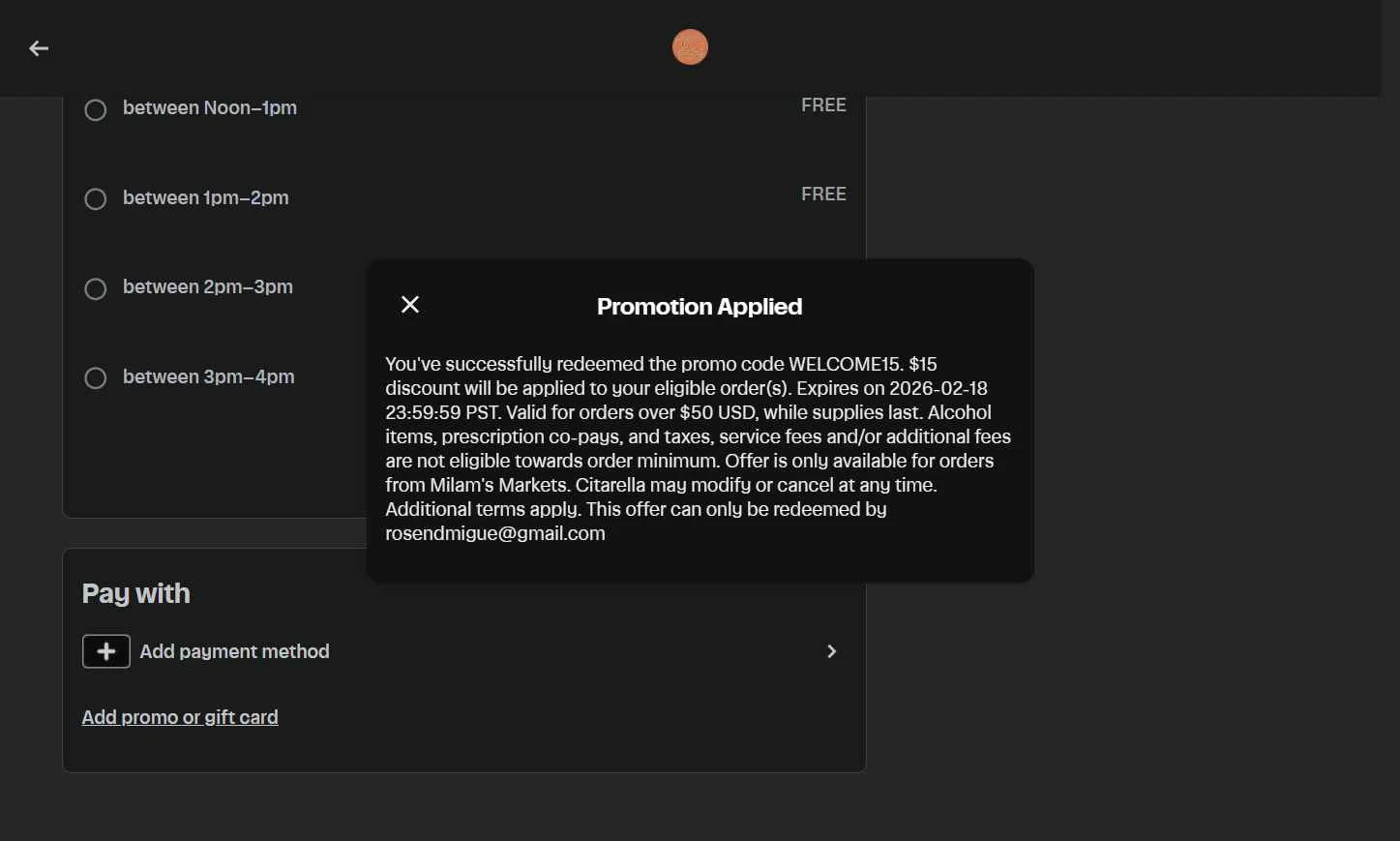
Task: Expand payment method chevron arrow
Action: 831,651
